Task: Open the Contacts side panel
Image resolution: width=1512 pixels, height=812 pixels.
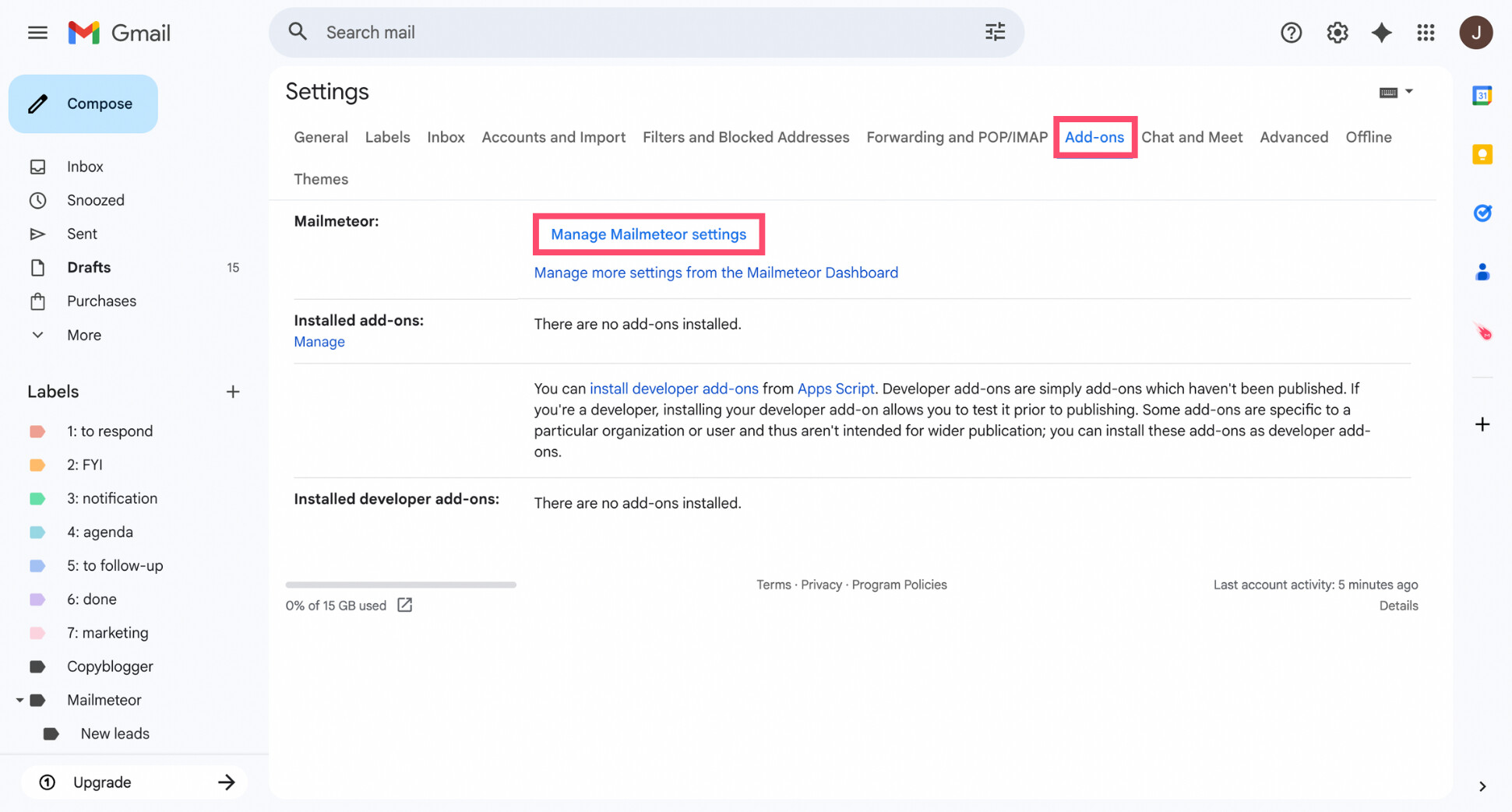Action: [x=1482, y=271]
